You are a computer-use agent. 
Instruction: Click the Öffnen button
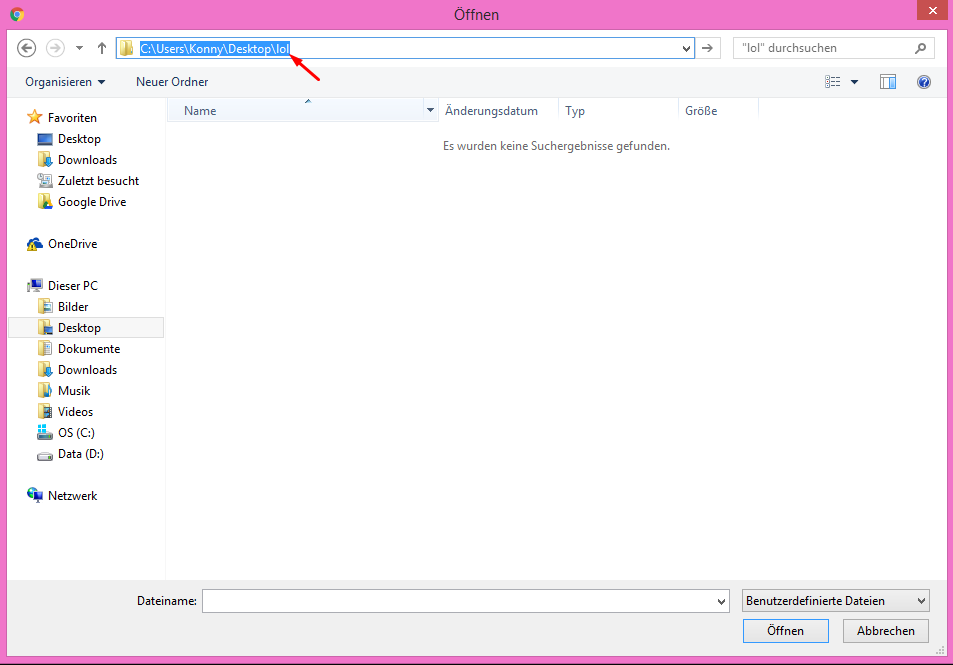785,631
